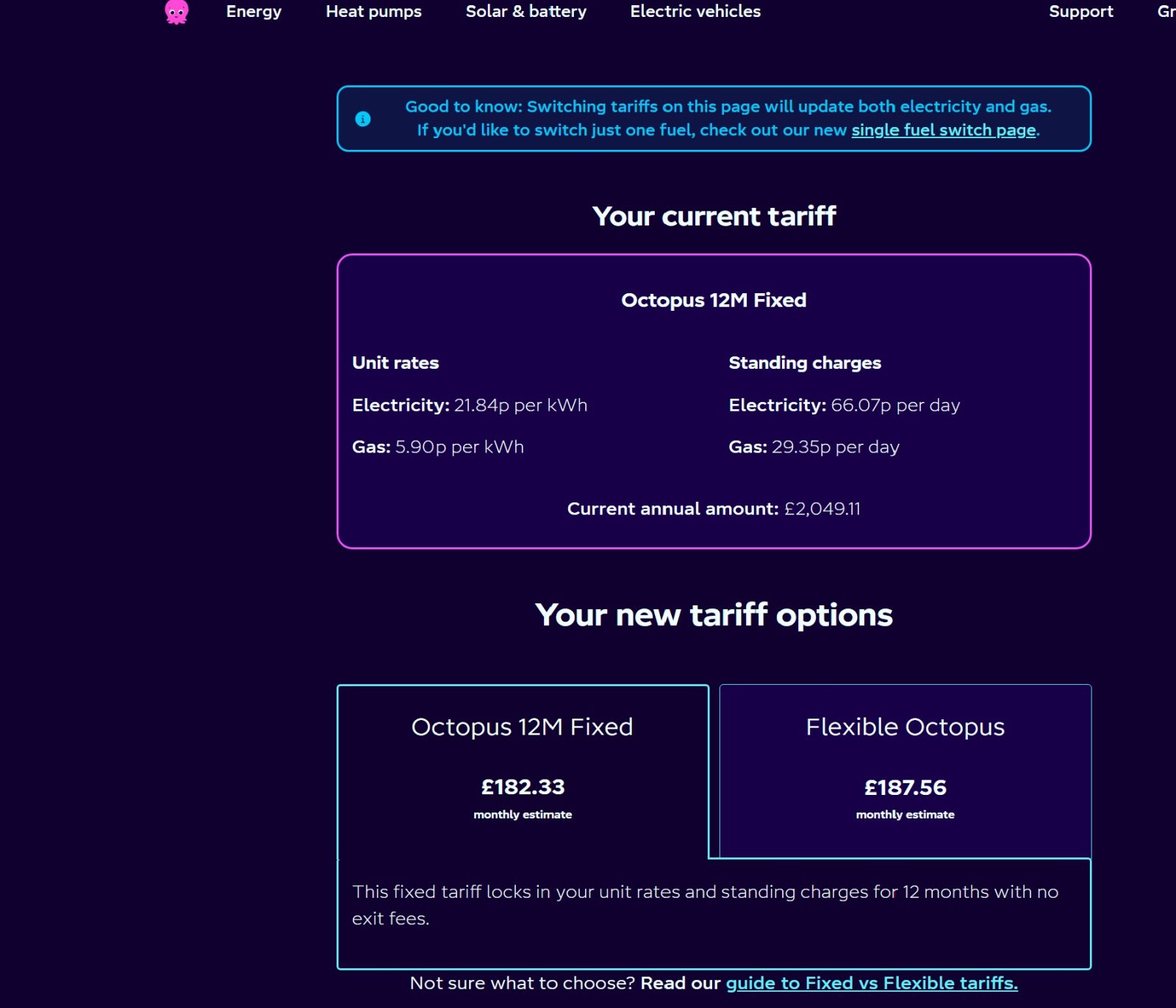
Task: Select the Octopus 12M Fixed tariff tab
Action: tap(523, 771)
